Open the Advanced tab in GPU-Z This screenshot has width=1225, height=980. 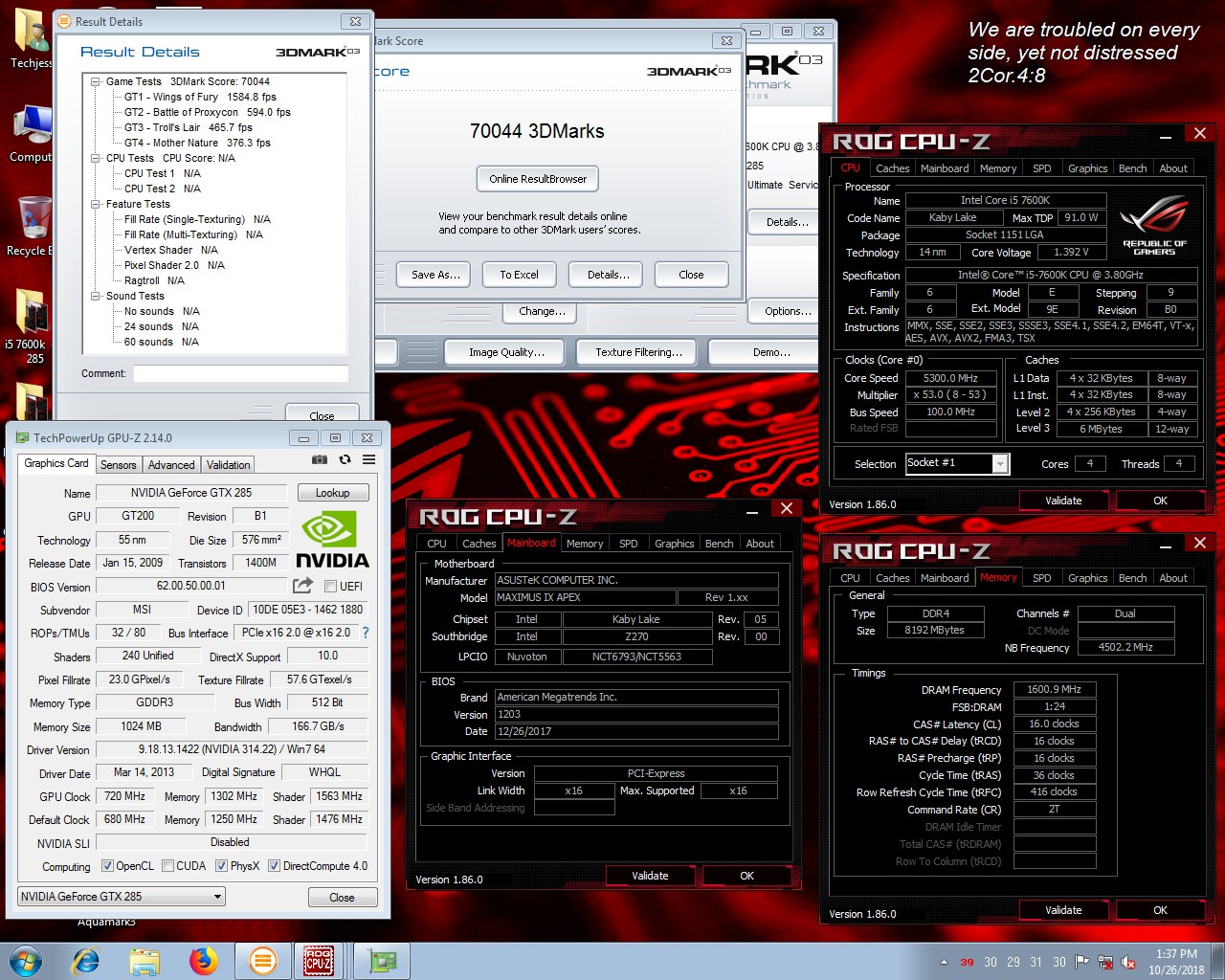pyautogui.click(x=171, y=464)
